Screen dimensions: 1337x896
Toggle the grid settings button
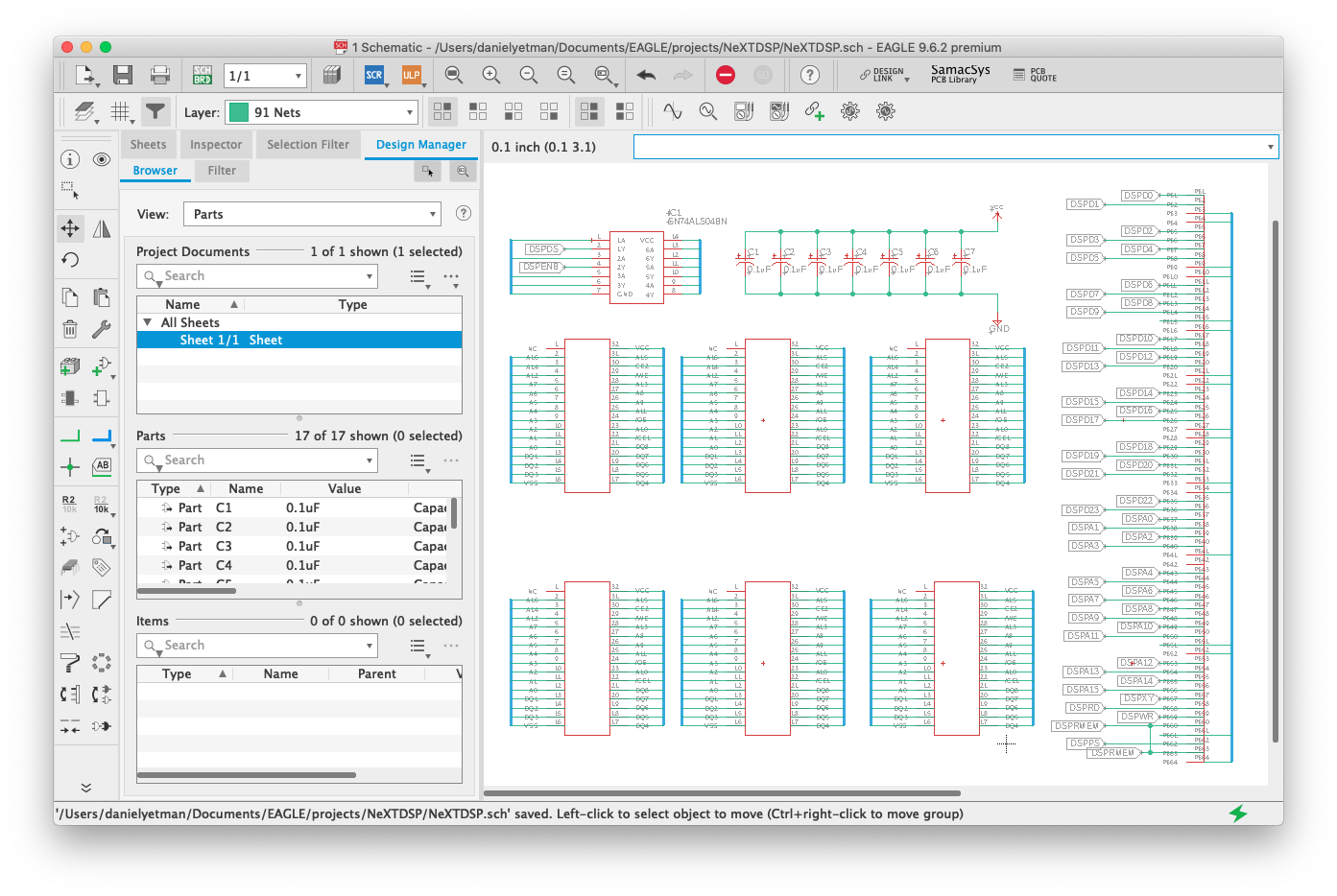pyautogui.click(x=121, y=112)
